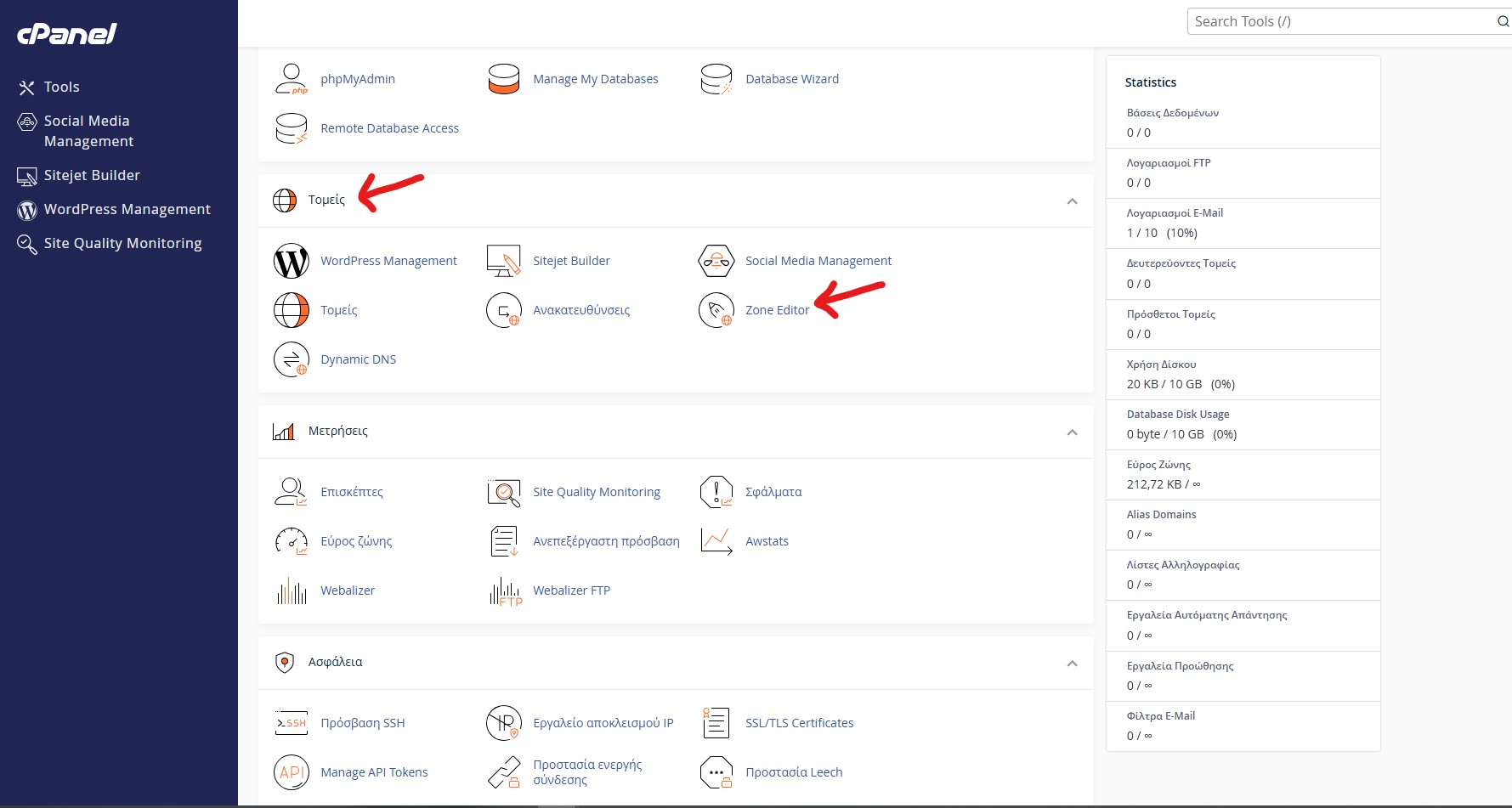Screen dimensions: 1512x808
Task: Collapse the Ασφάλεια section chevron
Action: pyautogui.click(x=1072, y=664)
